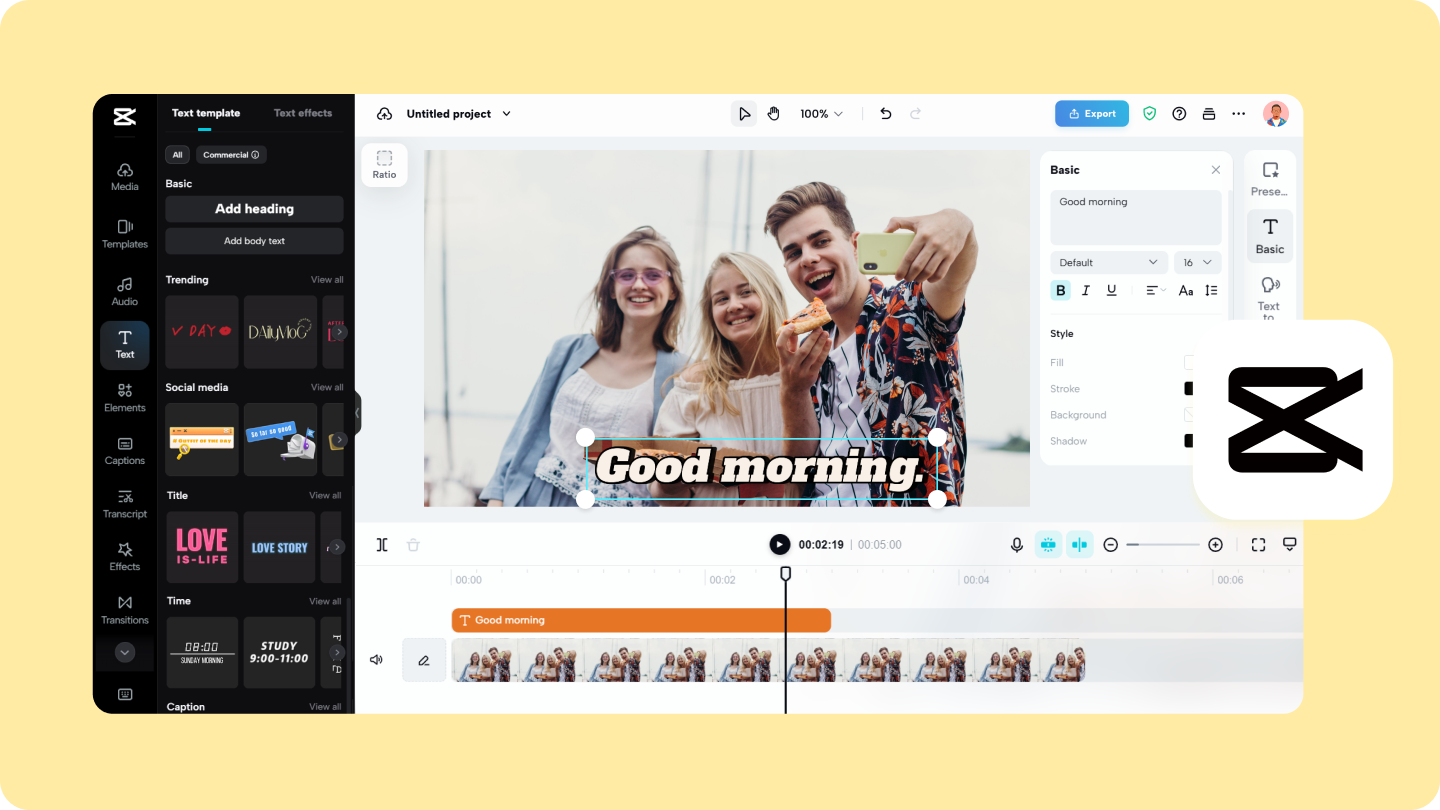Open the Basic tab in the right rail

click(1270, 236)
